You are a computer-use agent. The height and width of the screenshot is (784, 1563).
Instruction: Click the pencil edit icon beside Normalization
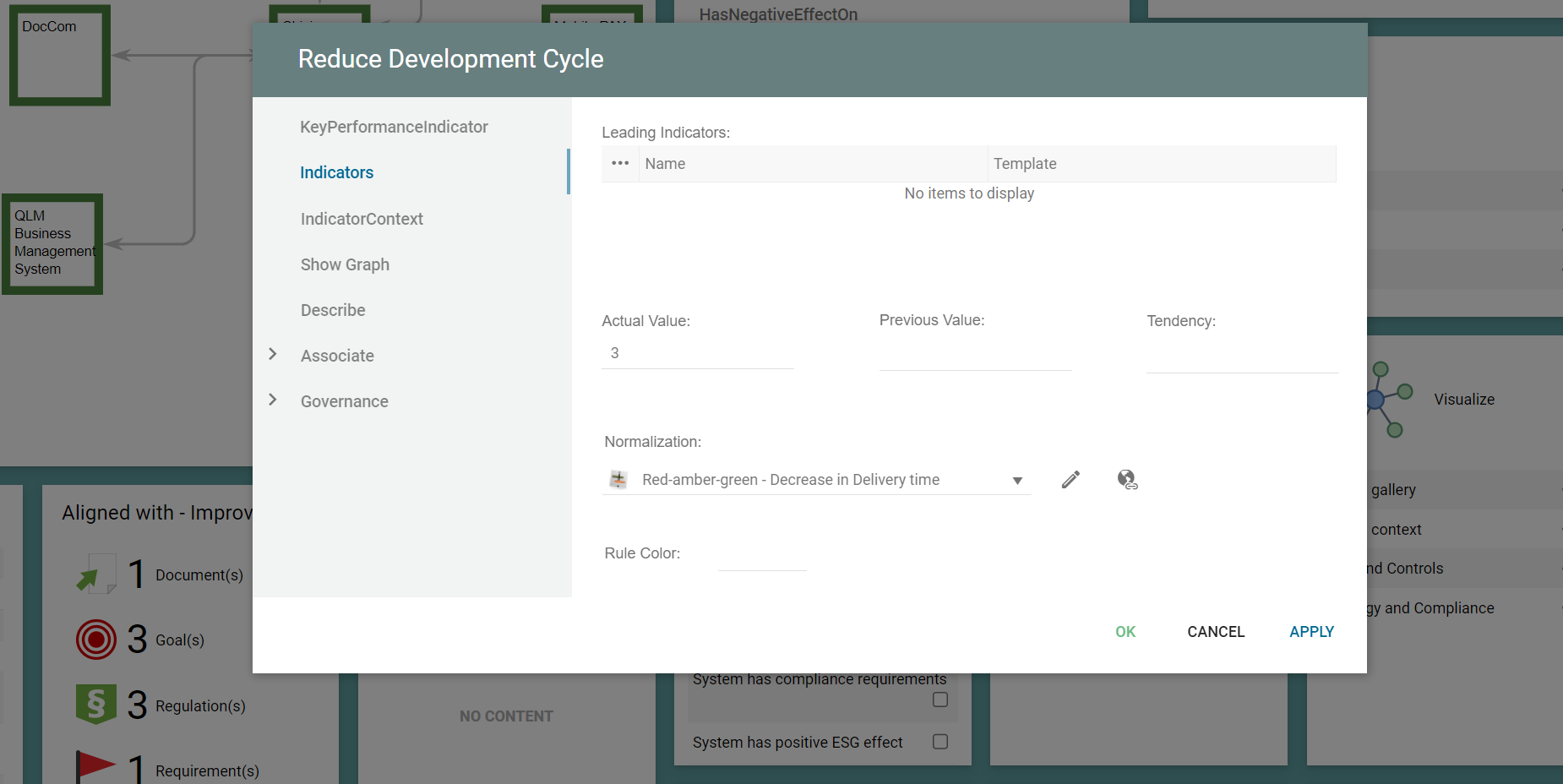(1070, 480)
